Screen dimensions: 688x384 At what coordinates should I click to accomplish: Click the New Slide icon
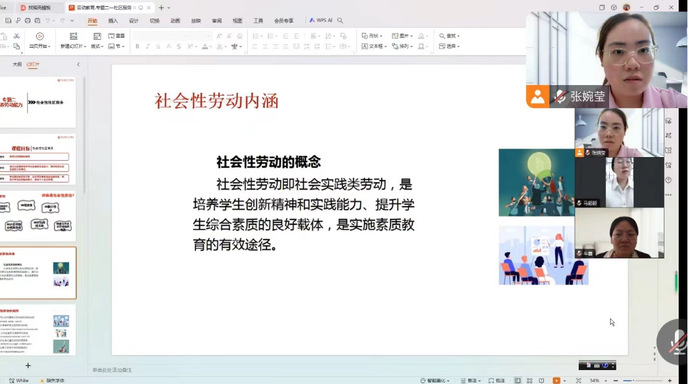(x=73, y=36)
